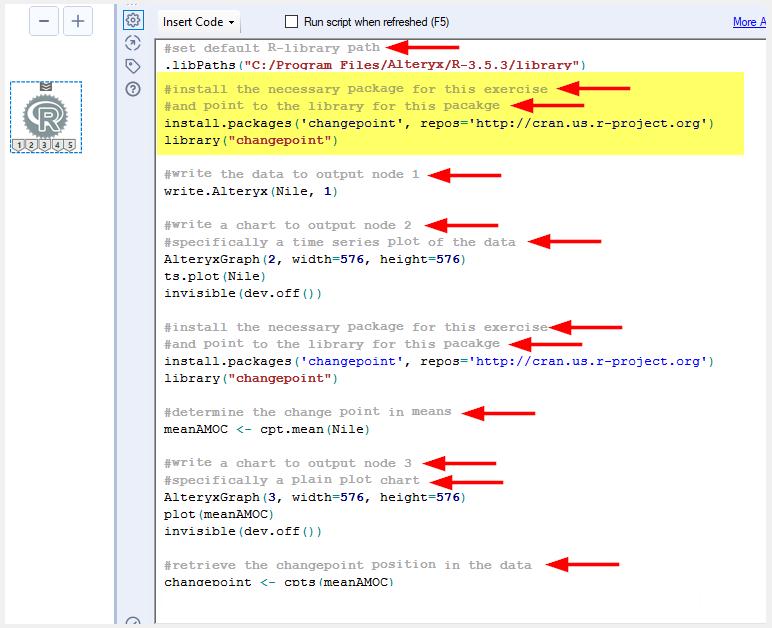
Task: Click '#specifically a time series plot' comment
Action: pos(340,242)
